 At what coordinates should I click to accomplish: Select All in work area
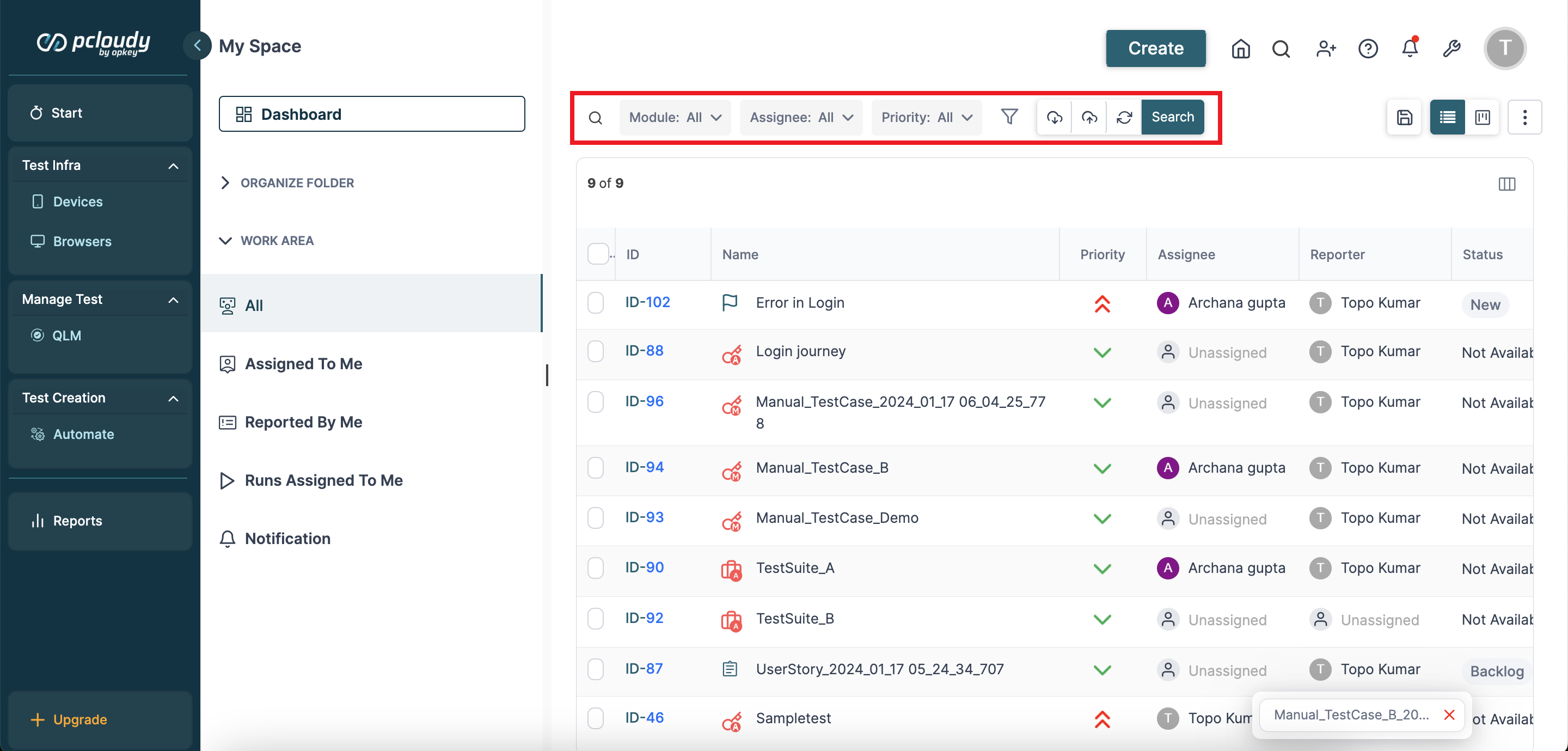click(371, 303)
